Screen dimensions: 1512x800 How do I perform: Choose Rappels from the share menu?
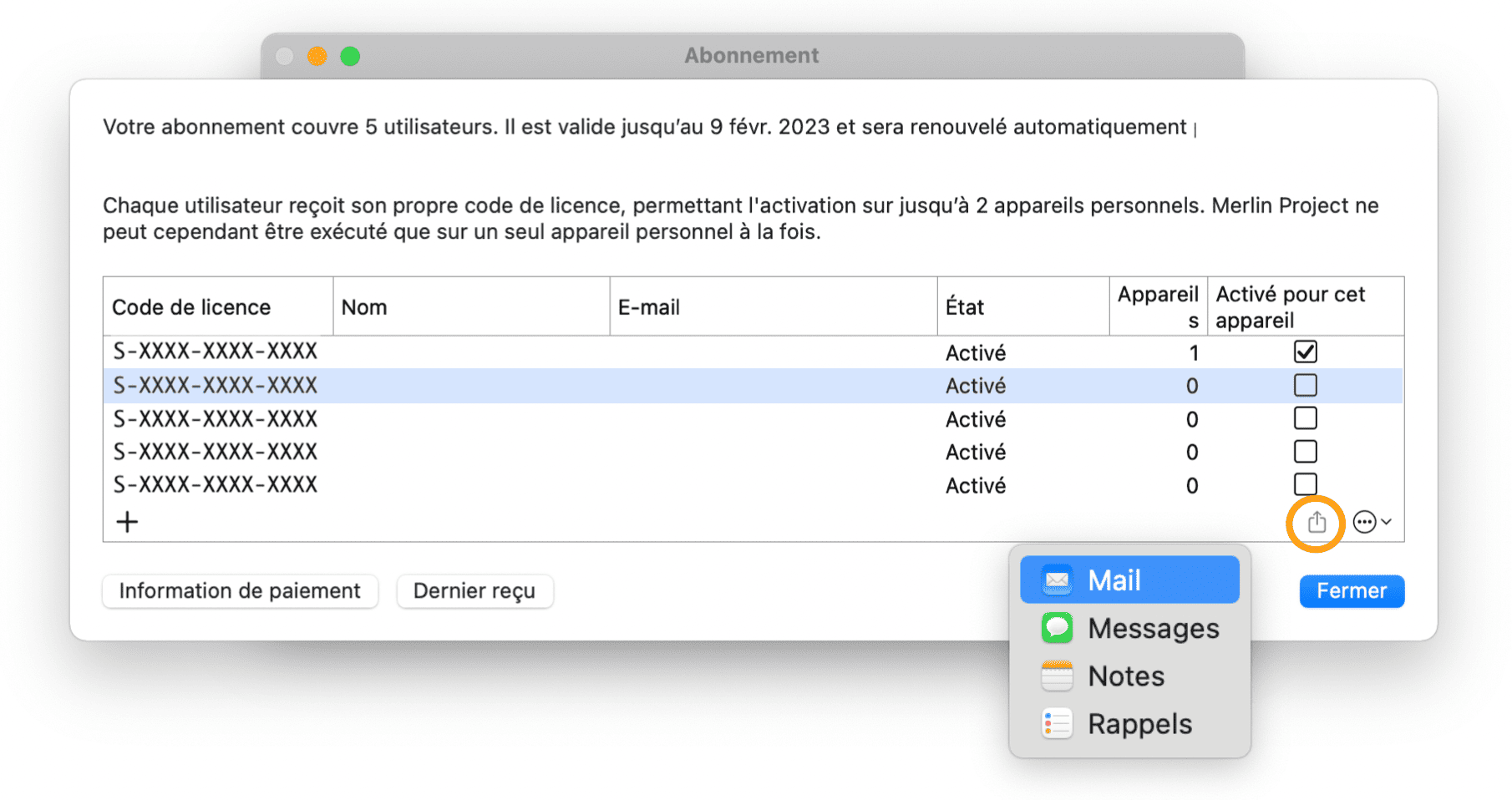[1139, 723]
